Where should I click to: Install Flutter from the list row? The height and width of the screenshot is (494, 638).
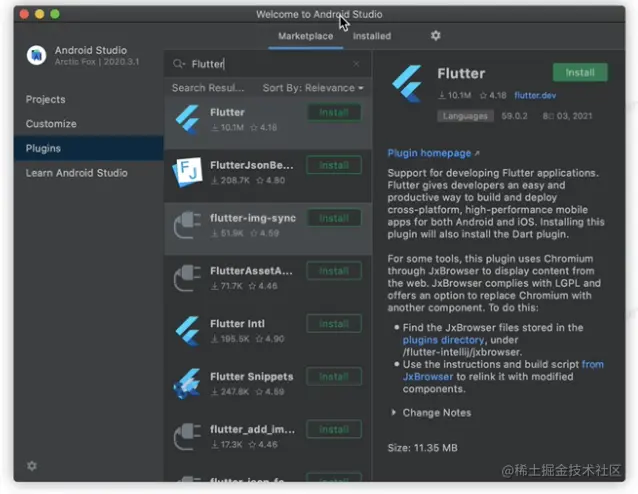pyautogui.click(x=334, y=113)
